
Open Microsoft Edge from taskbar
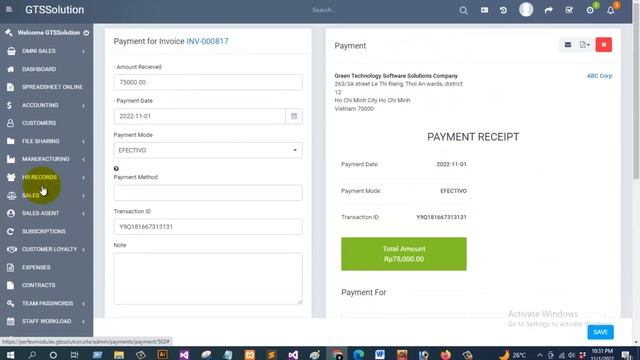coord(358,354)
